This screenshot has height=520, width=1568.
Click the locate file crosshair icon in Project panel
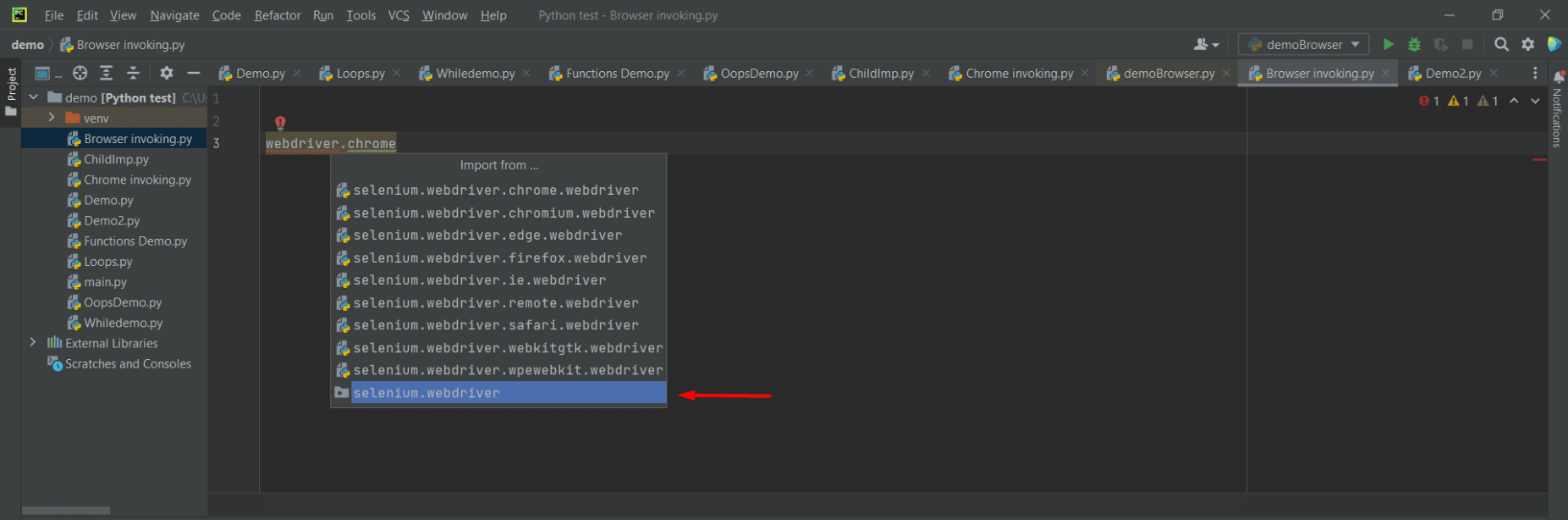[80, 73]
